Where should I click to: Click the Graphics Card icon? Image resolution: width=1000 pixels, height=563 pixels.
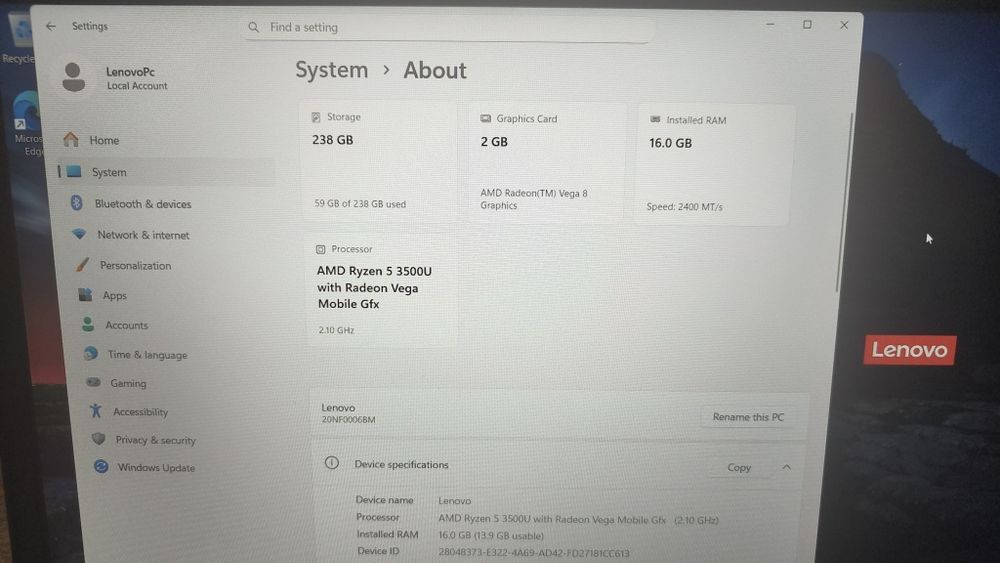(485, 119)
